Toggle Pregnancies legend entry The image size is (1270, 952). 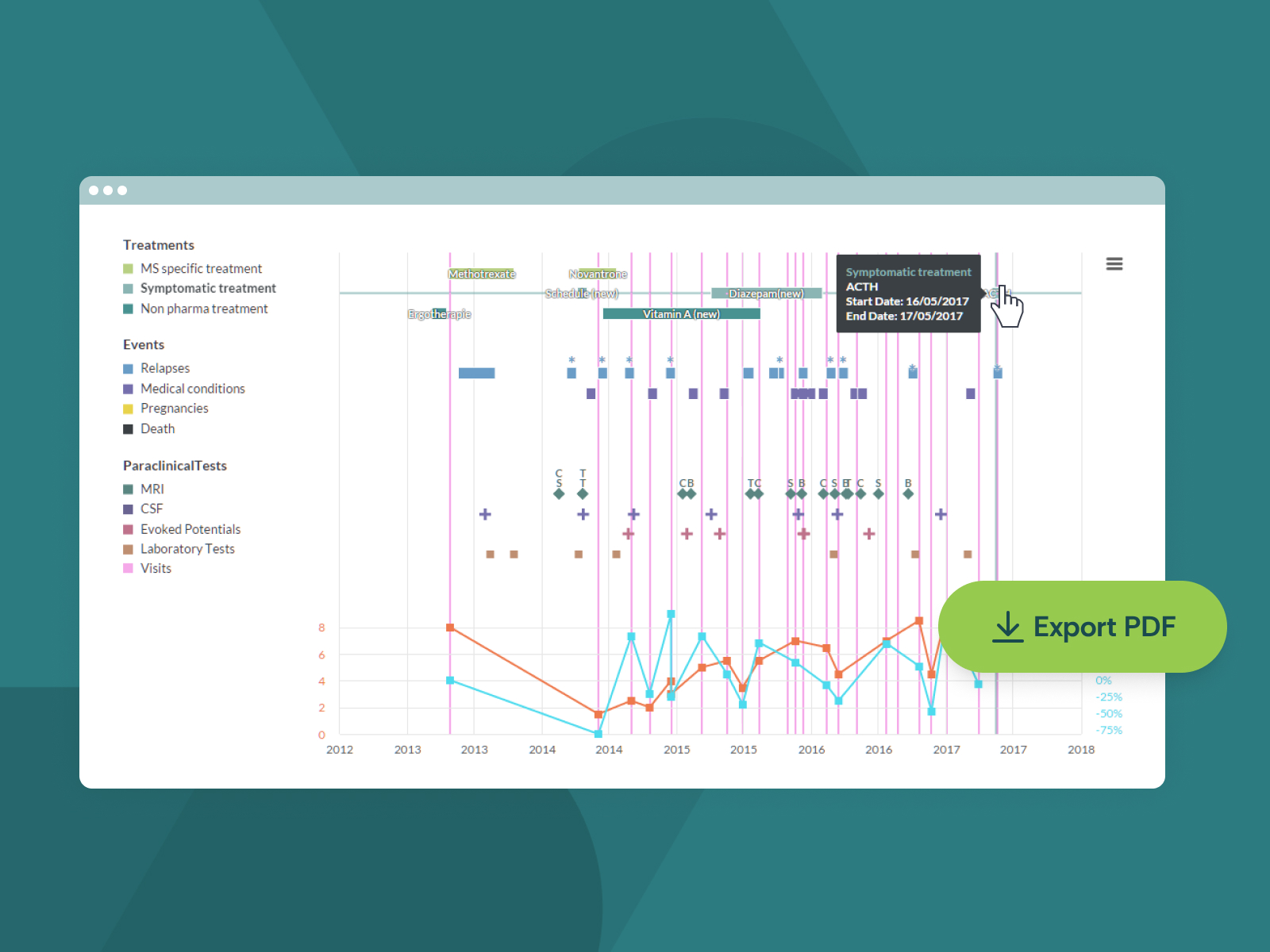166,409
